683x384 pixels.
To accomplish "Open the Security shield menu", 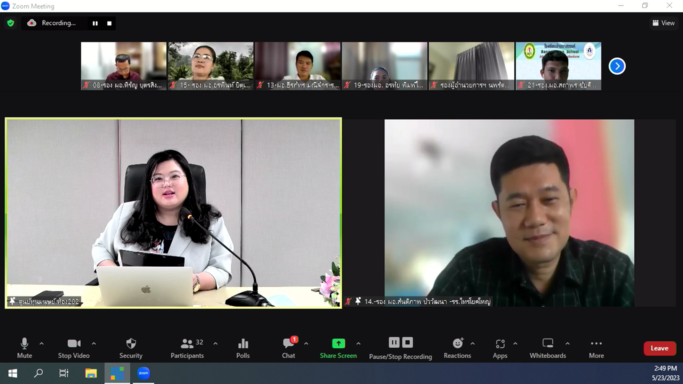I will click(131, 348).
